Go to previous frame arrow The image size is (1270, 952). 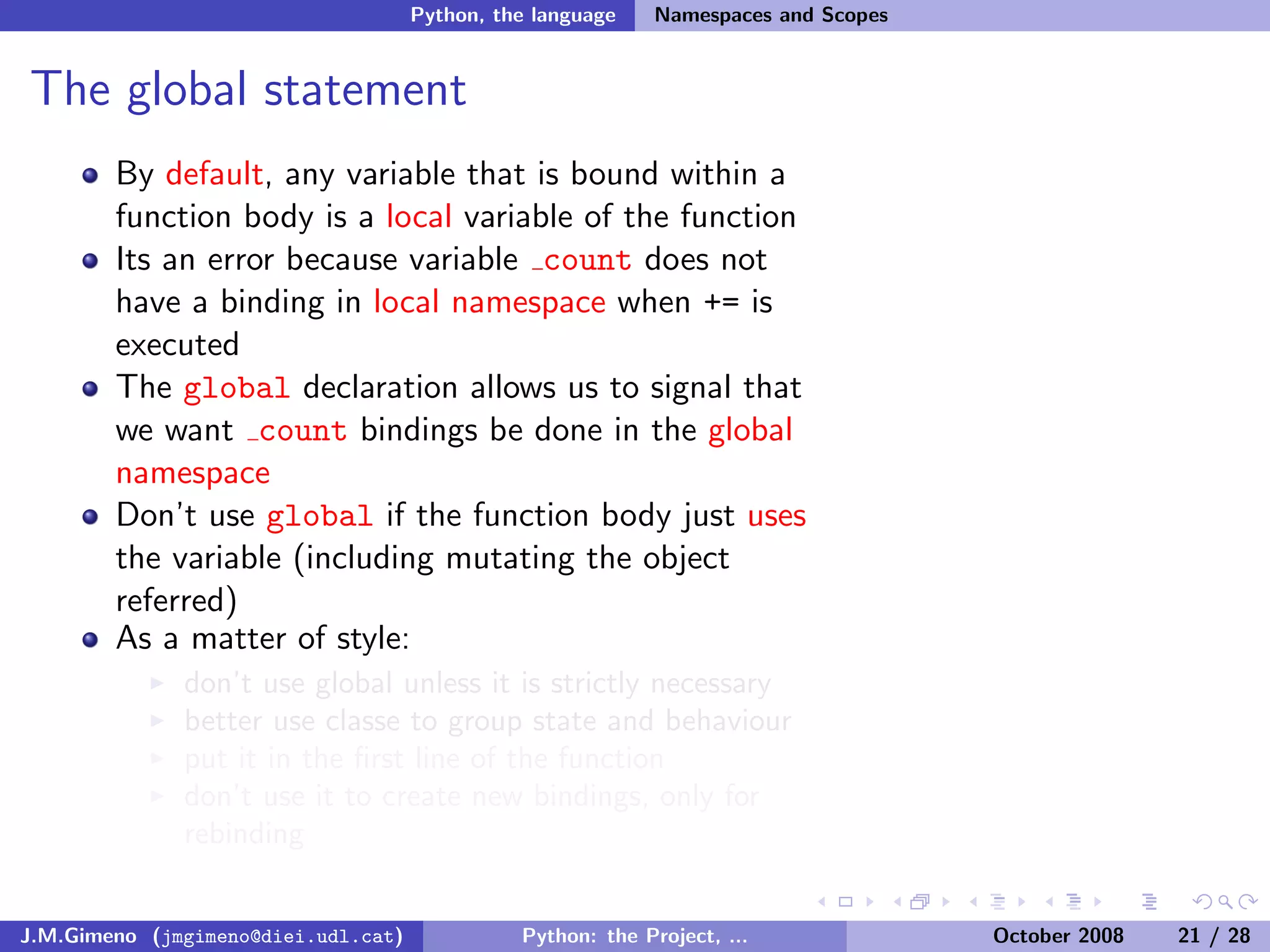(x=897, y=902)
